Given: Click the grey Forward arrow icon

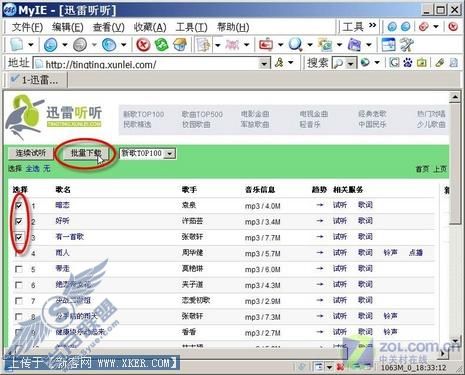Looking at the screenshot, I should coord(80,44).
